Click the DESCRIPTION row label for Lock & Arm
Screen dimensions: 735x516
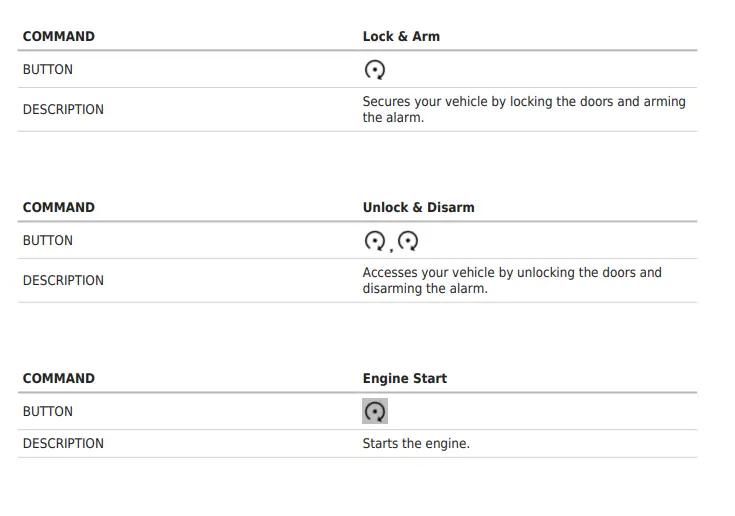(63, 110)
